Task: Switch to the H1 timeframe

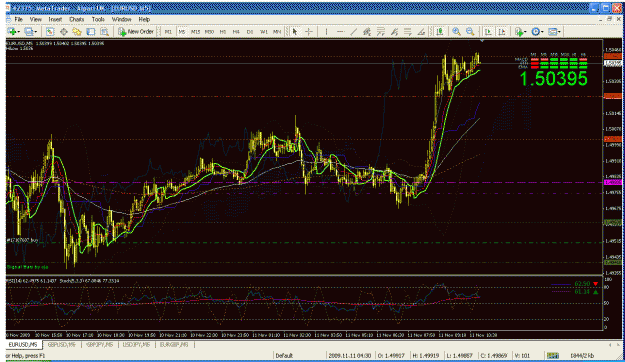Action: click(x=223, y=31)
